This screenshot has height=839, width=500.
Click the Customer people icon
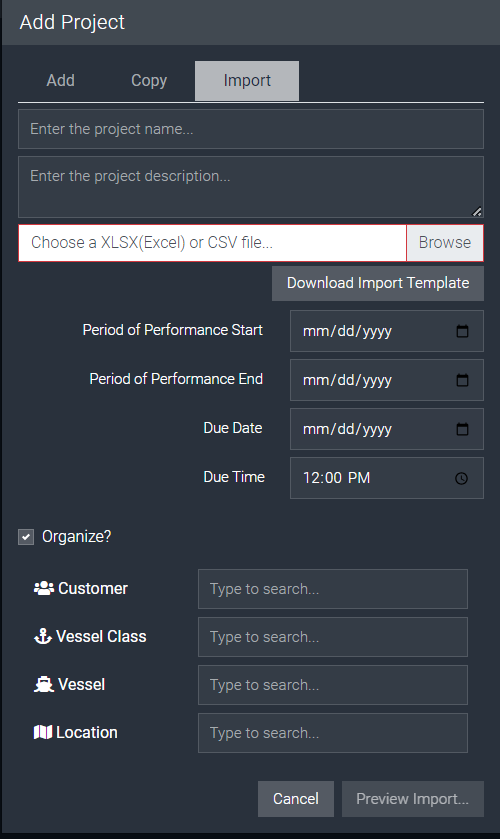point(44,589)
